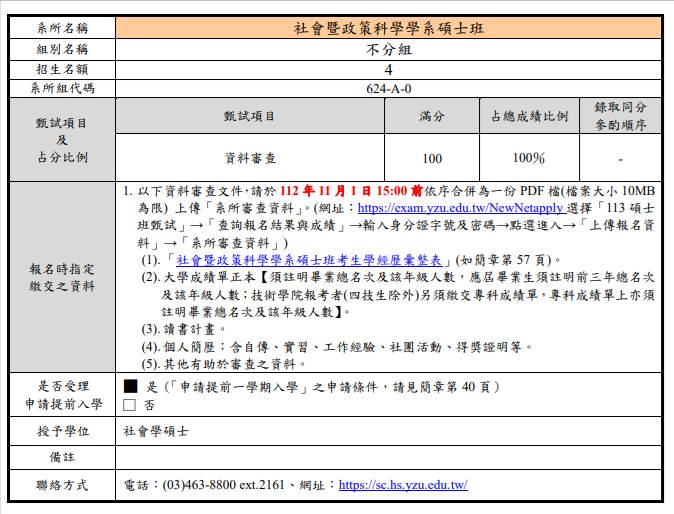Click the 100% score ratio cell

pyautogui.click(x=528, y=158)
